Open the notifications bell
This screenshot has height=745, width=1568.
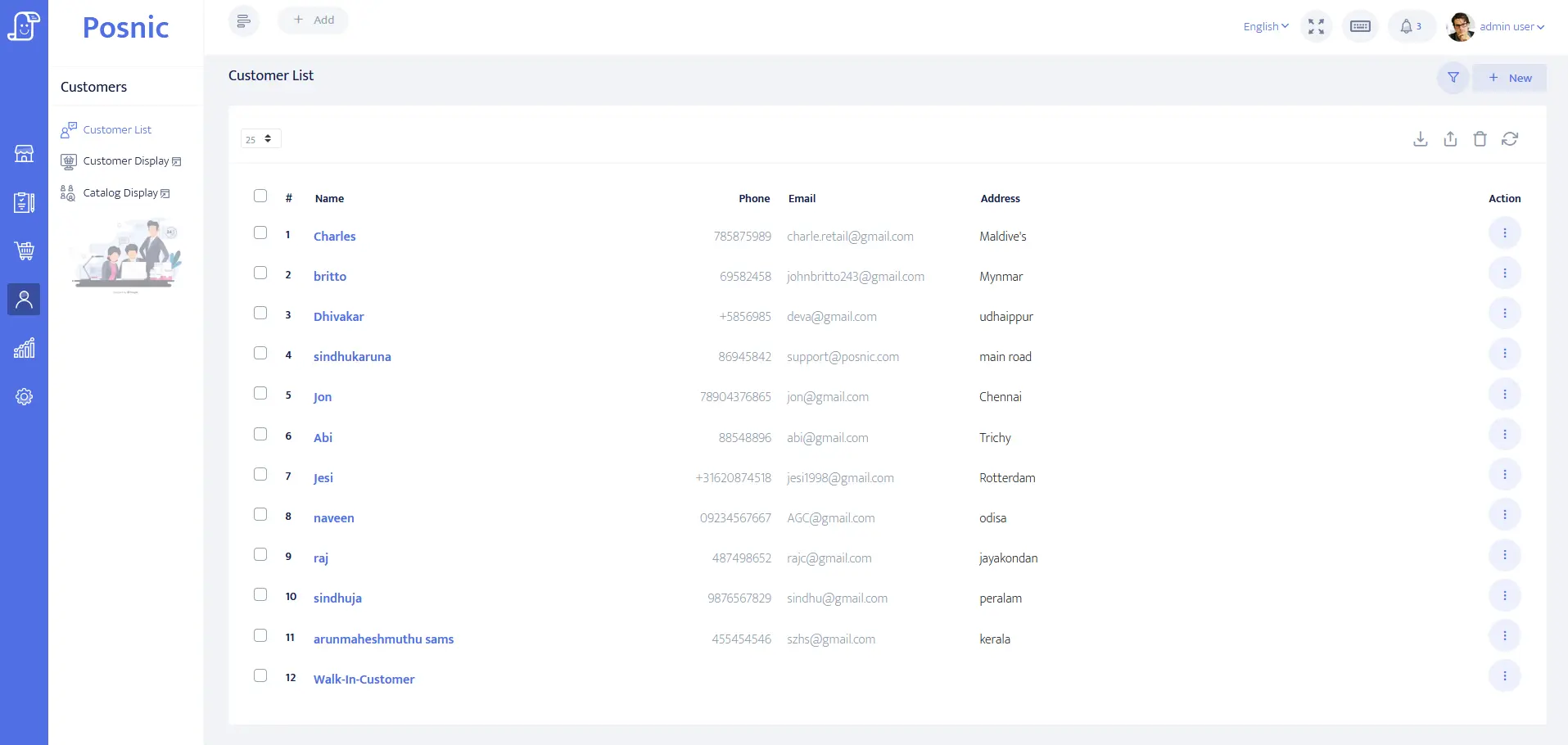pyautogui.click(x=1410, y=26)
